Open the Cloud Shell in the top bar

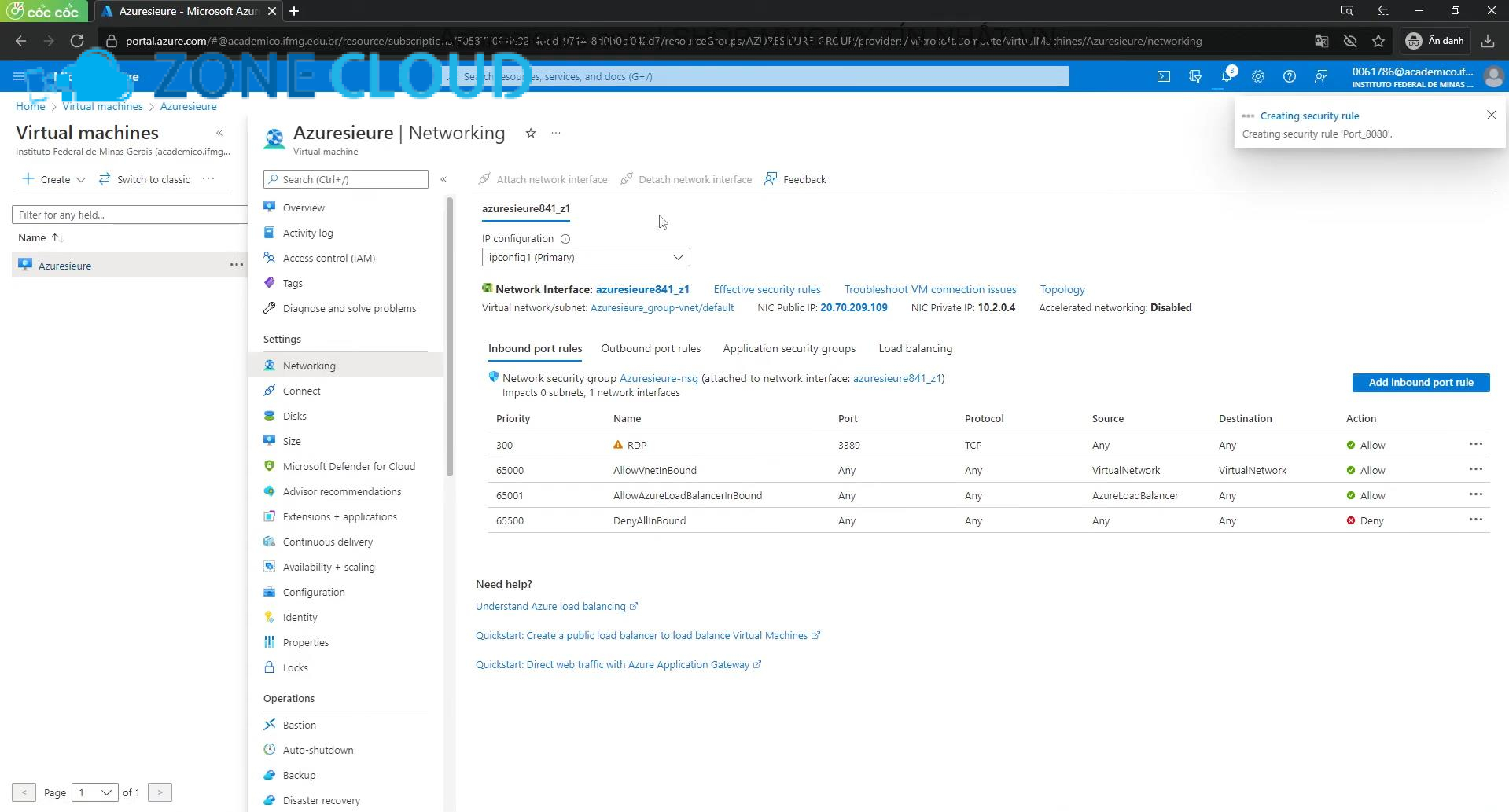[x=1163, y=76]
